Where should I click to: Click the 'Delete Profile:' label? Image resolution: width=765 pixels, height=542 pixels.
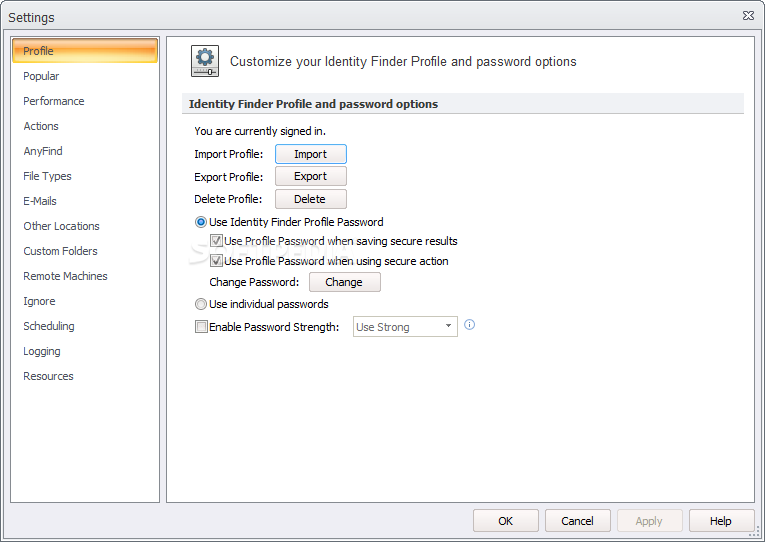tap(228, 199)
